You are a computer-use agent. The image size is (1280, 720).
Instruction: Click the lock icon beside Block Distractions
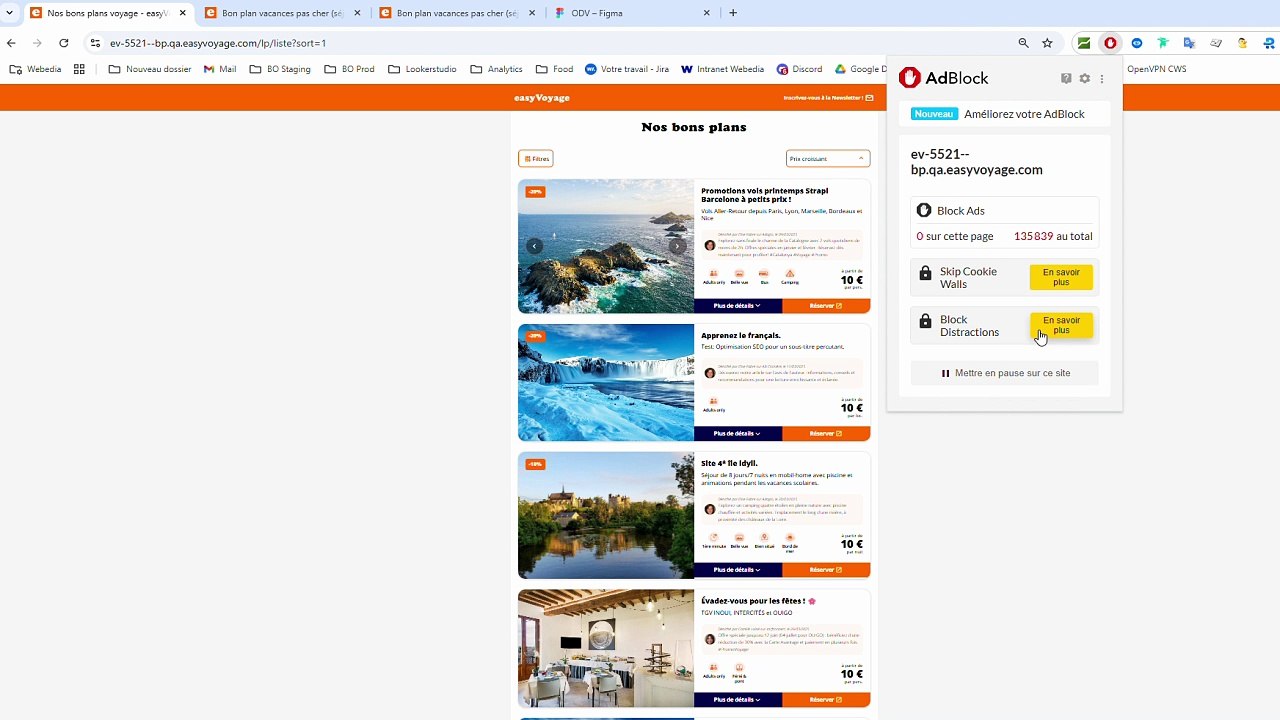pyautogui.click(x=925, y=321)
